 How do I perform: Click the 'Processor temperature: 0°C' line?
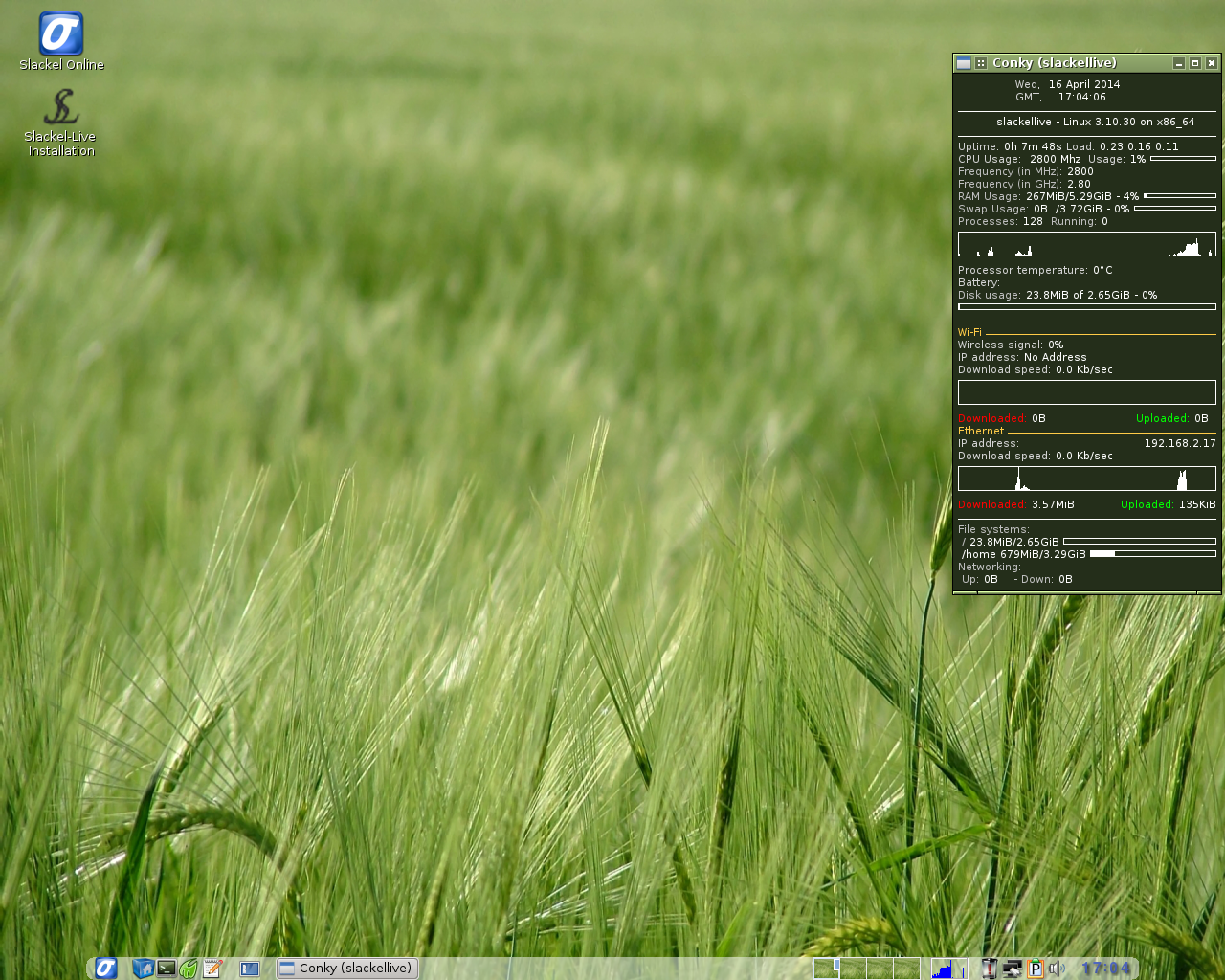click(x=1036, y=270)
